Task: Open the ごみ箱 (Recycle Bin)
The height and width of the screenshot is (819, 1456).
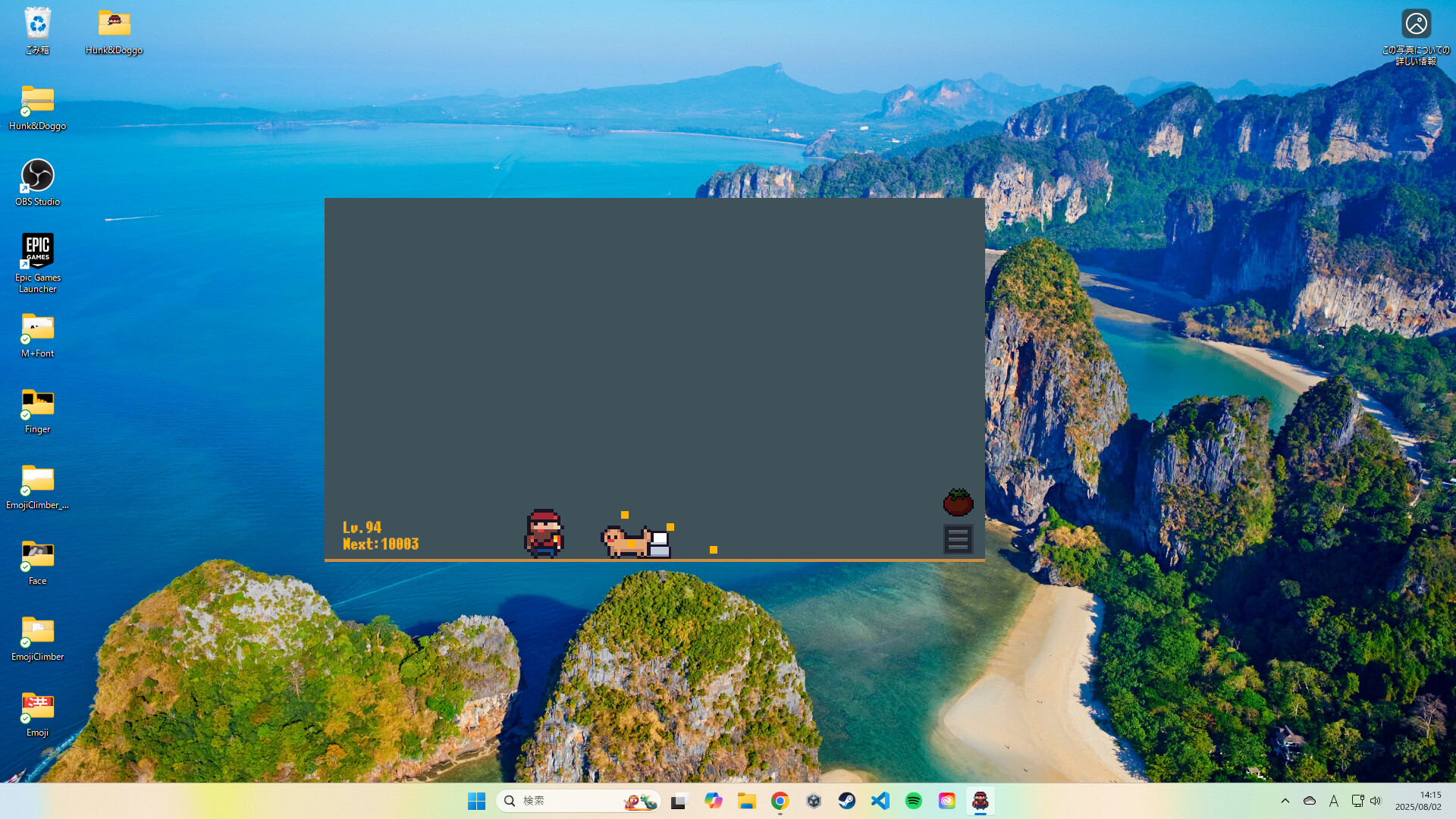Action: coord(37,23)
